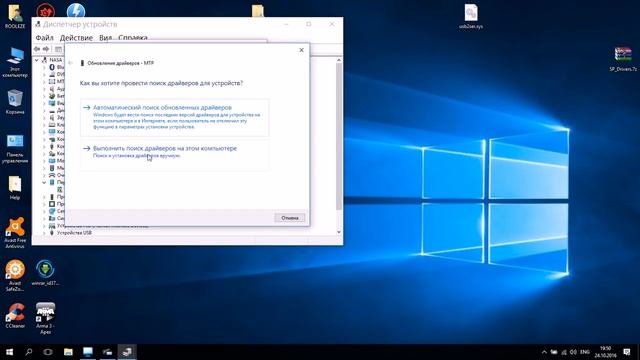Click the taskbar search magnifier
The height and width of the screenshot is (360, 640).
point(29,352)
